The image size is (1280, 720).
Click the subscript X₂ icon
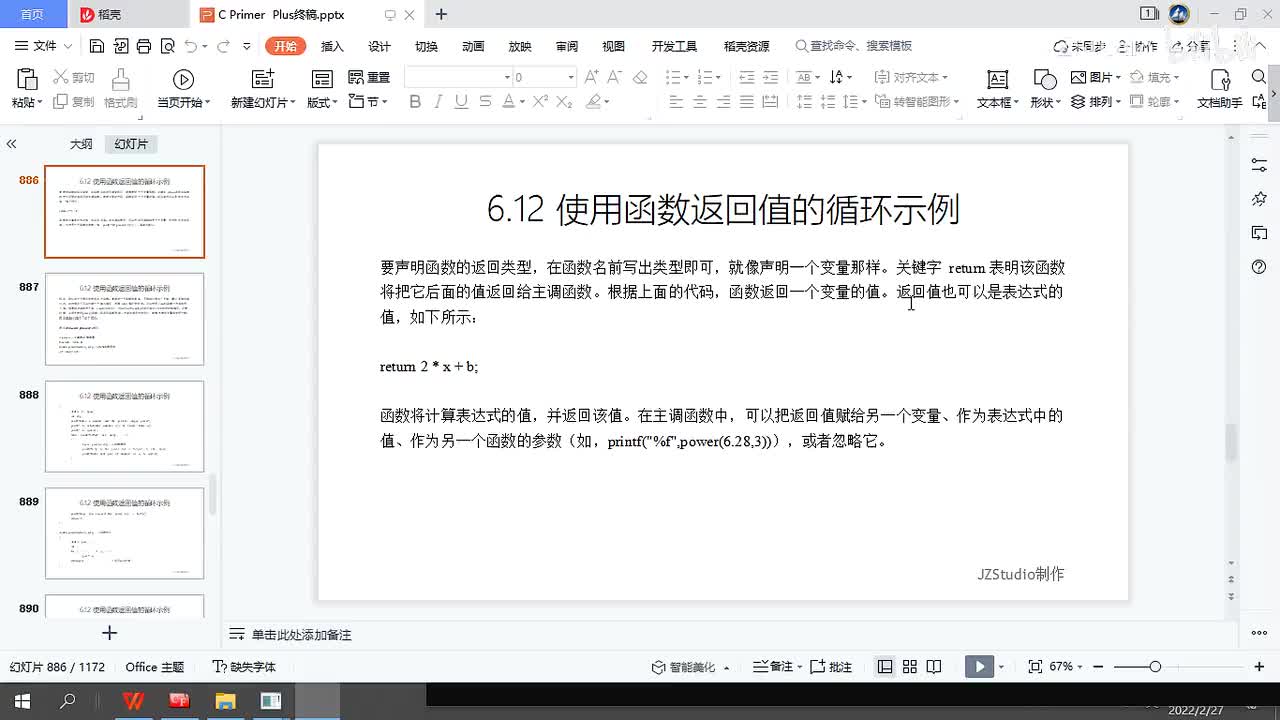click(x=564, y=101)
